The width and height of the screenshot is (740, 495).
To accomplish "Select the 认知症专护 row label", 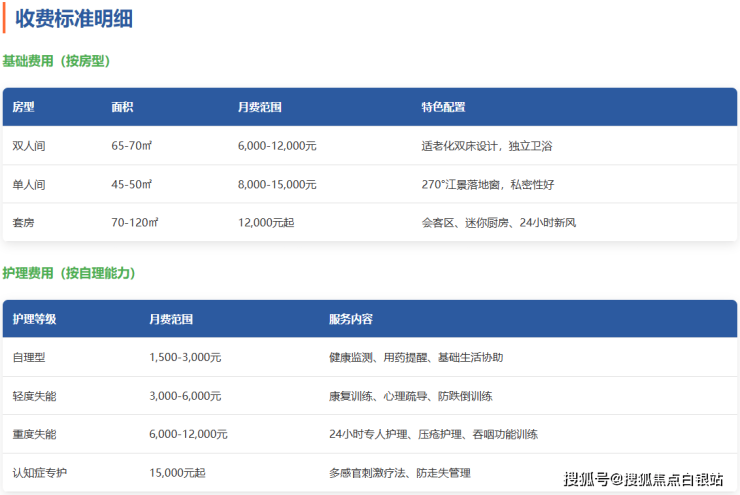I will tap(40, 472).
